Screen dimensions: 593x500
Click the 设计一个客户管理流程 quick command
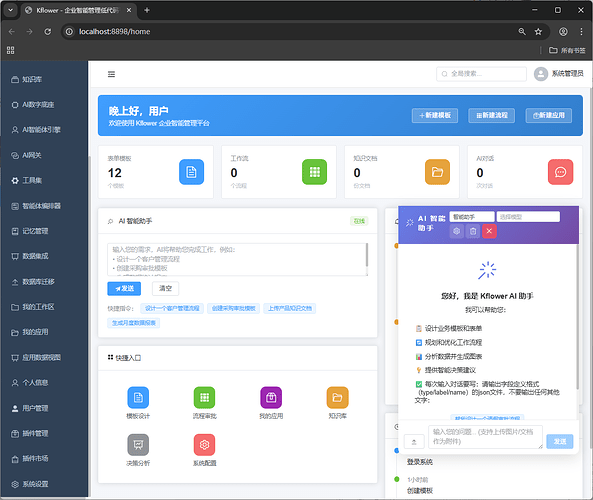coord(172,308)
